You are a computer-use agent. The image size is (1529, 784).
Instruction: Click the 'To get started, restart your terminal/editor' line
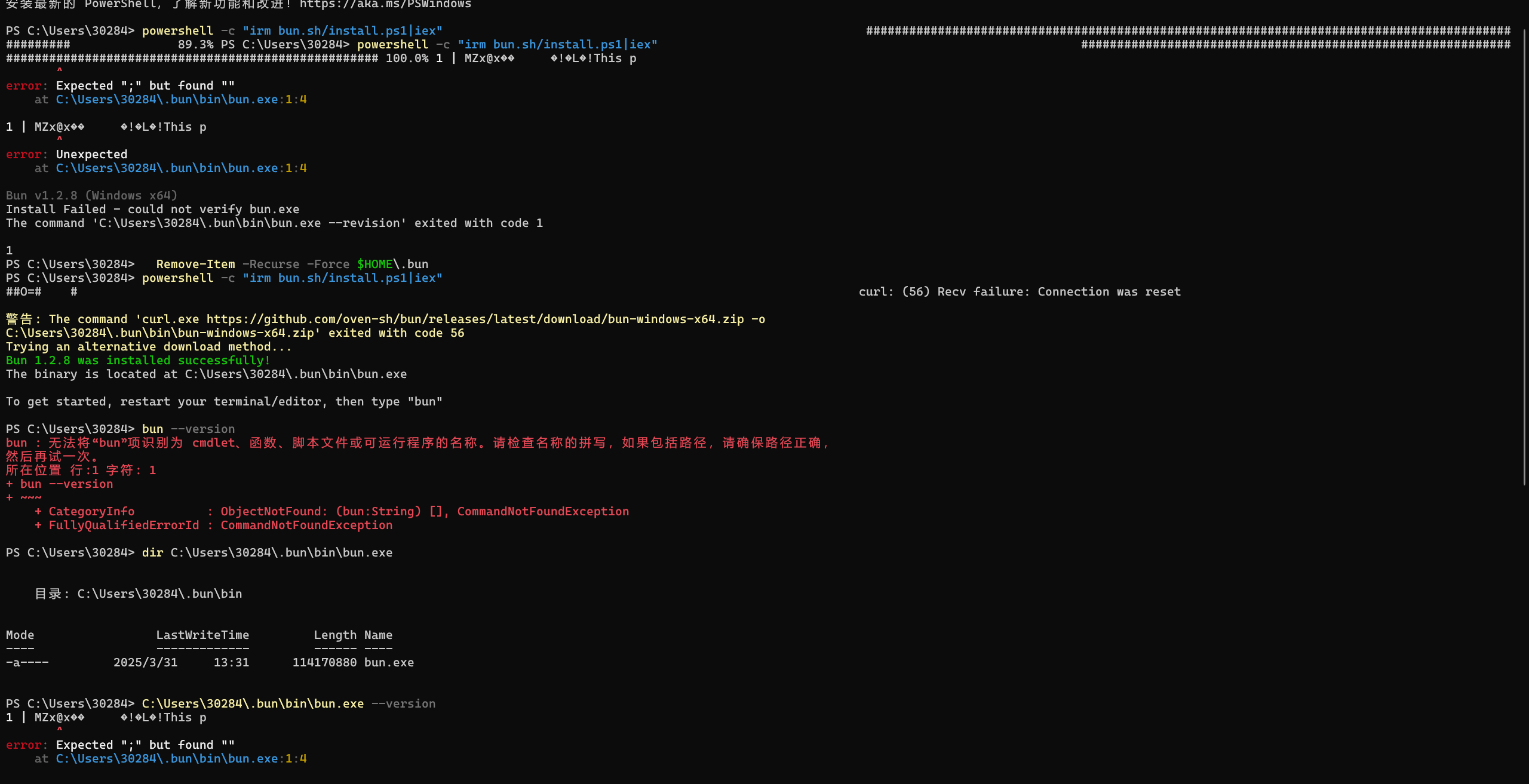224,402
